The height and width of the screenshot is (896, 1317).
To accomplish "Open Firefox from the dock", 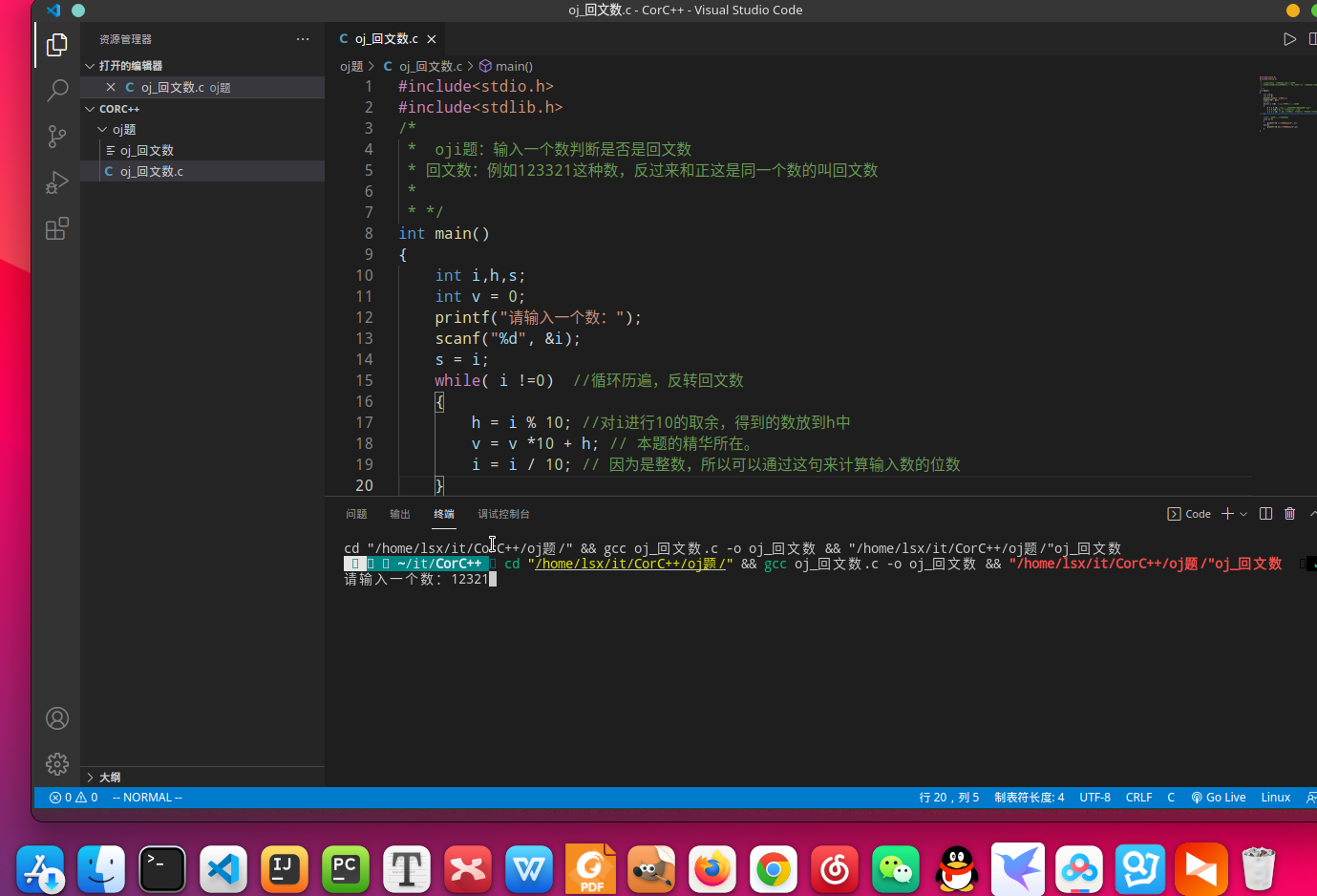I will 712,869.
